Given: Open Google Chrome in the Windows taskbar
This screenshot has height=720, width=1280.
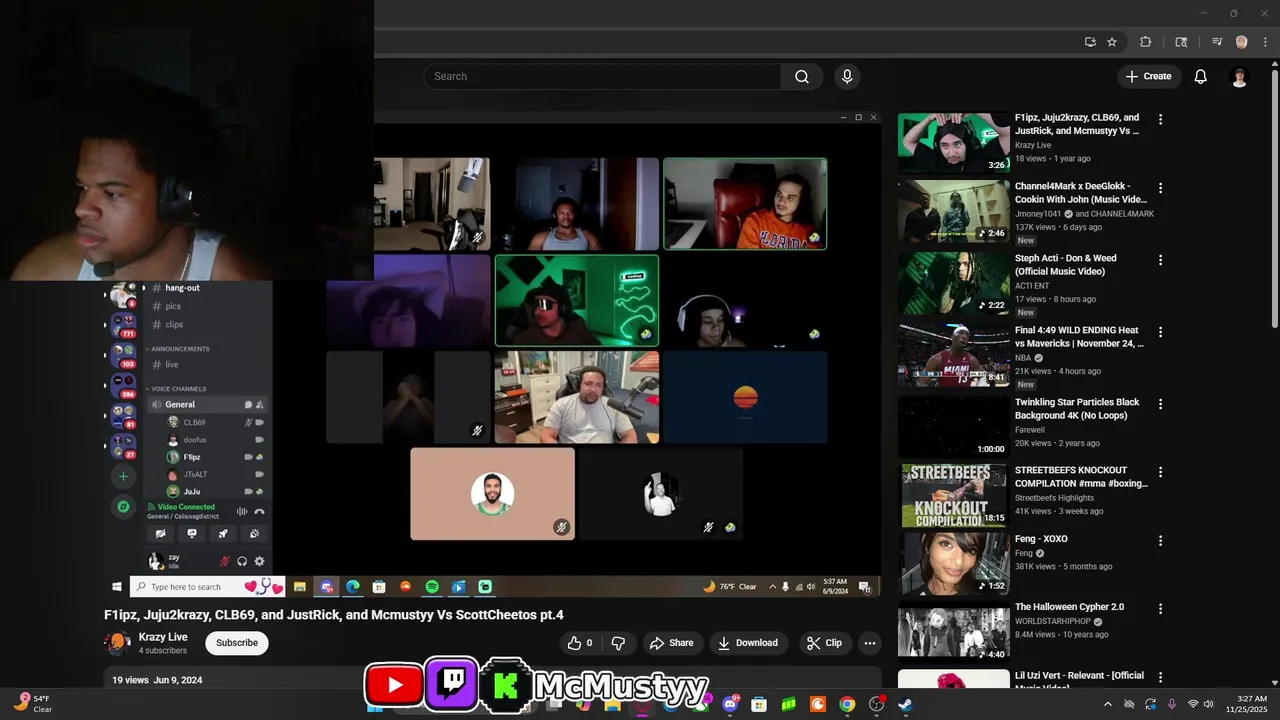Looking at the screenshot, I should point(847,704).
